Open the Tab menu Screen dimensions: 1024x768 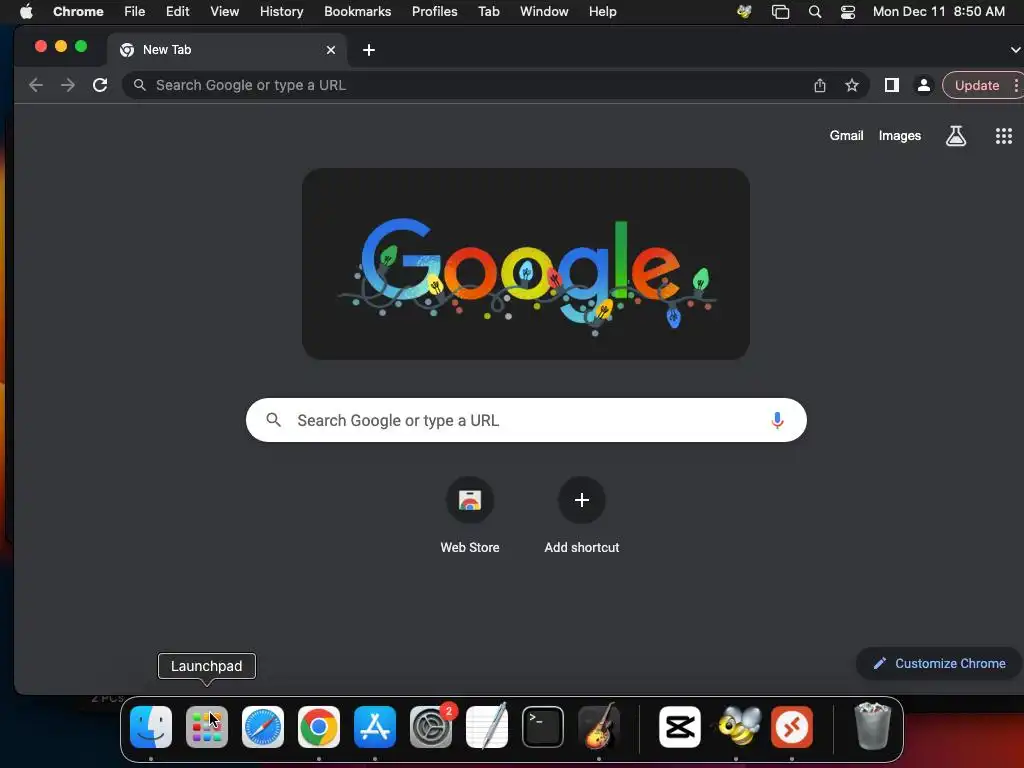point(488,11)
